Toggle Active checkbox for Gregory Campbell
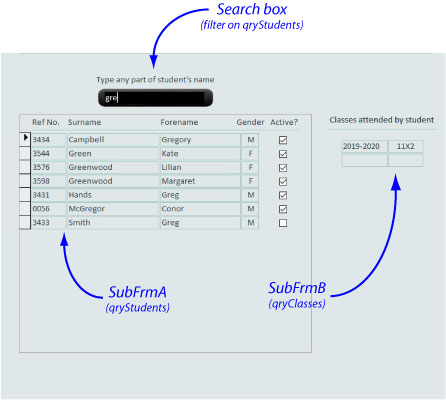 [x=283, y=140]
